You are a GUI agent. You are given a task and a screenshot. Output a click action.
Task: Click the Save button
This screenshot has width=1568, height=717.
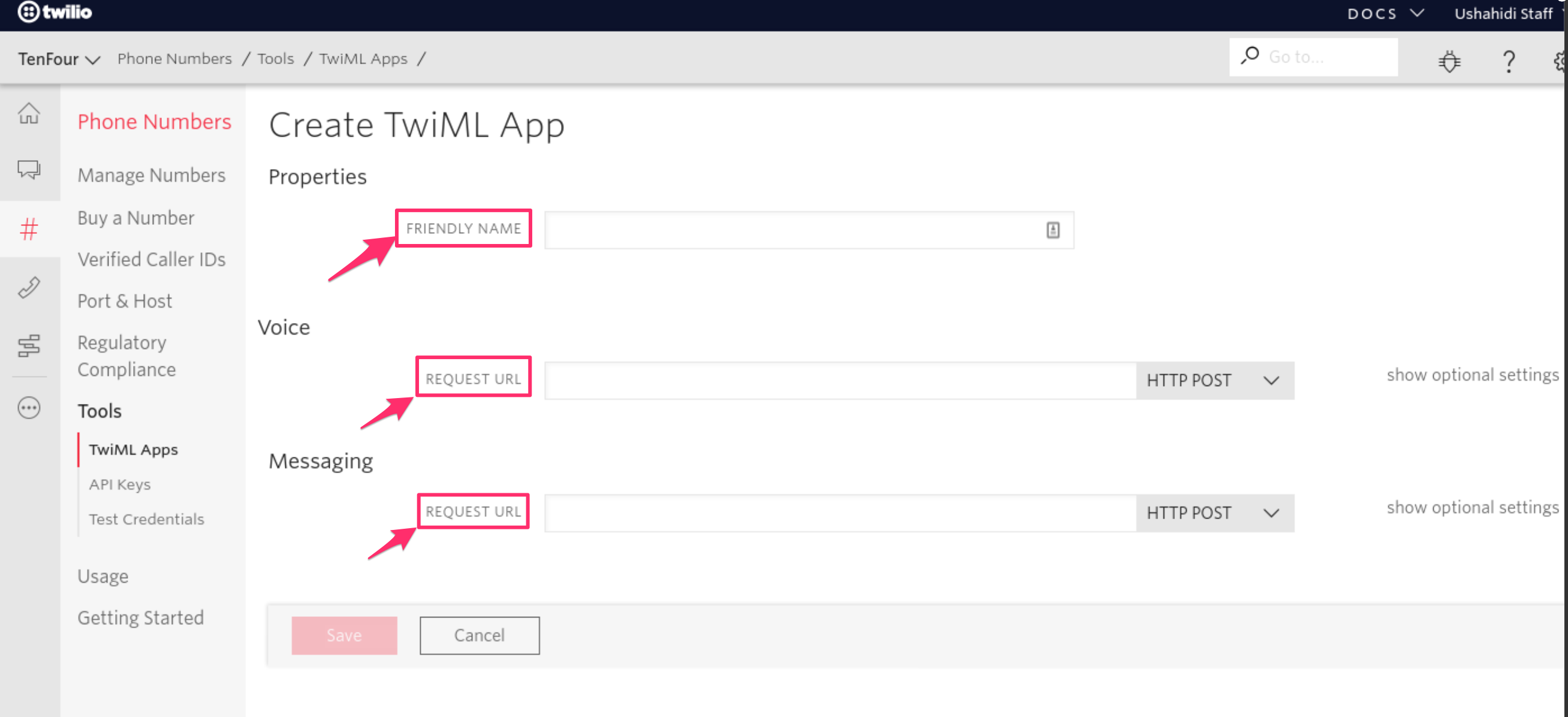(x=344, y=635)
